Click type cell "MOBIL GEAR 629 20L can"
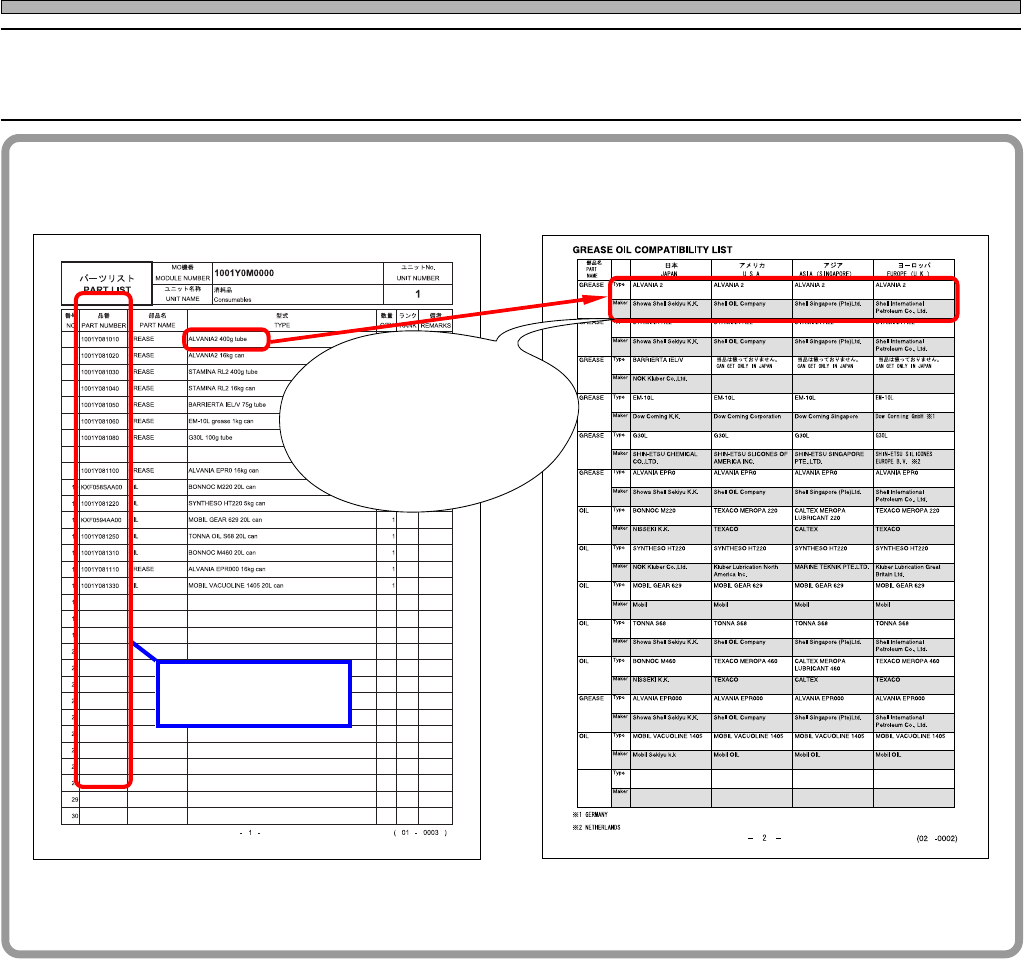 point(225,521)
